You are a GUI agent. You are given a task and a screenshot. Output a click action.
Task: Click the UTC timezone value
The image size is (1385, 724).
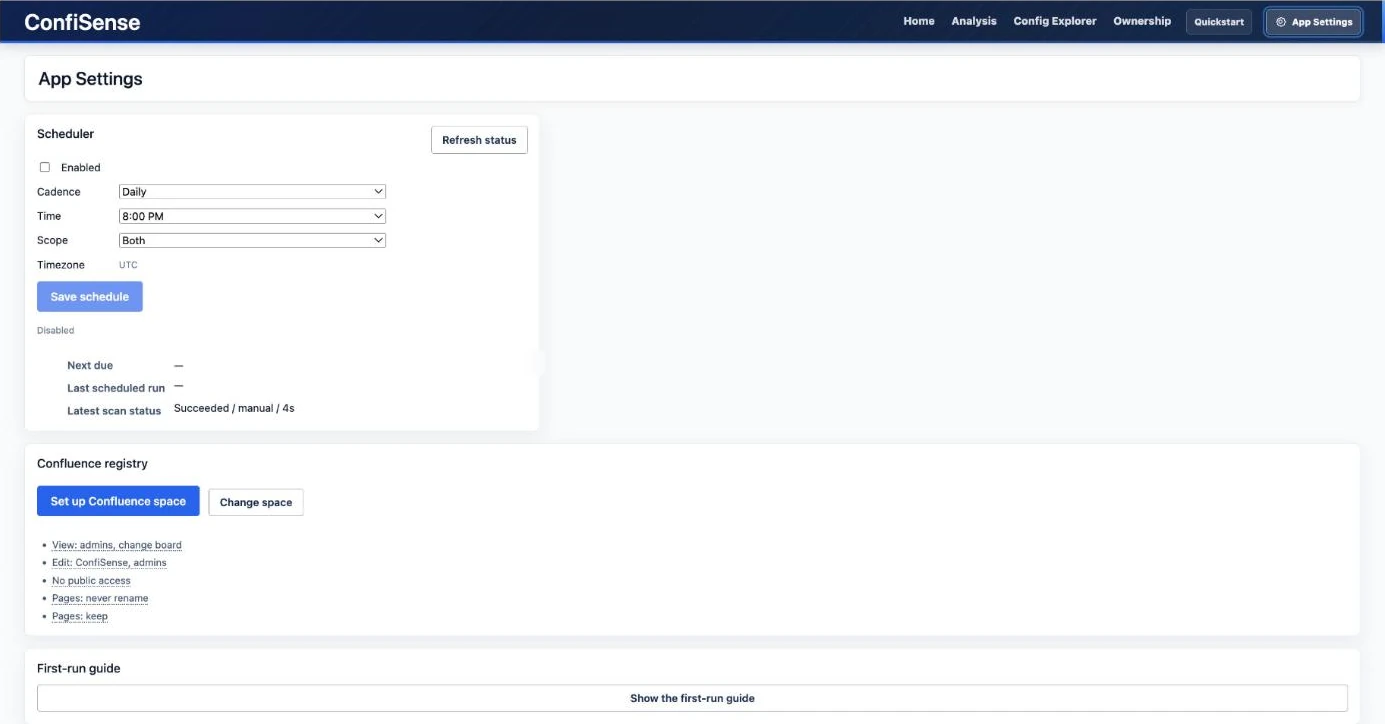pyautogui.click(x=128, y=265)
